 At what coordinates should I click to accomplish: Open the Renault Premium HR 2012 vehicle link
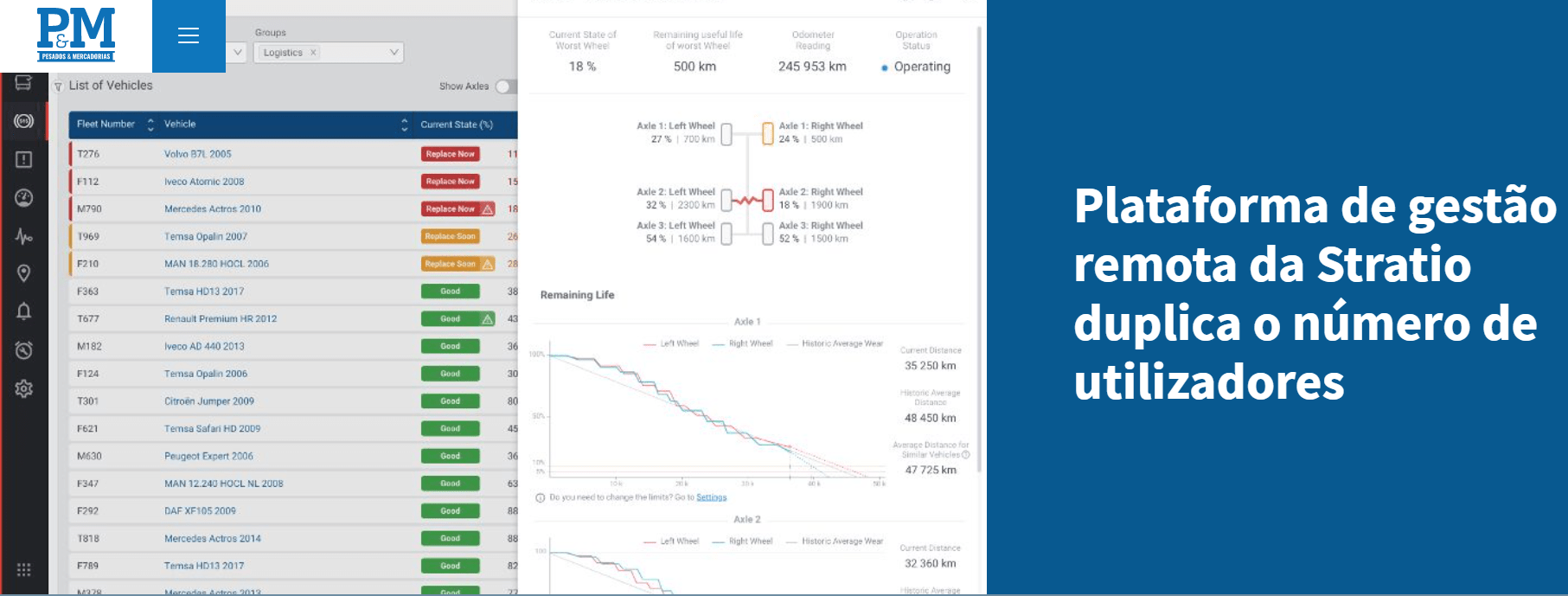click(221, 319)
